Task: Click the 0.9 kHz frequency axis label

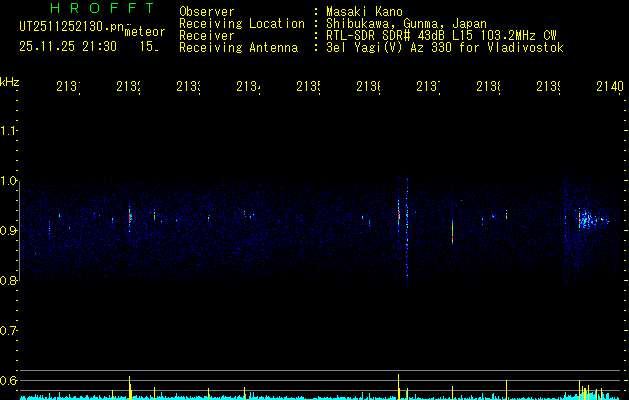Action: pyautogui.click(x=8, y=231)
